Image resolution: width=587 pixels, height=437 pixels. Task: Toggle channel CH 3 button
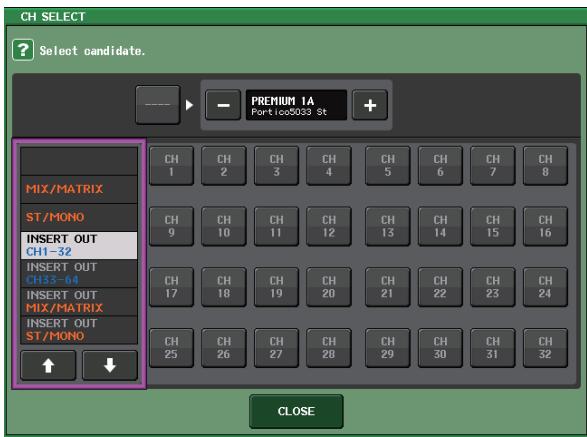(x=276, y=166)
